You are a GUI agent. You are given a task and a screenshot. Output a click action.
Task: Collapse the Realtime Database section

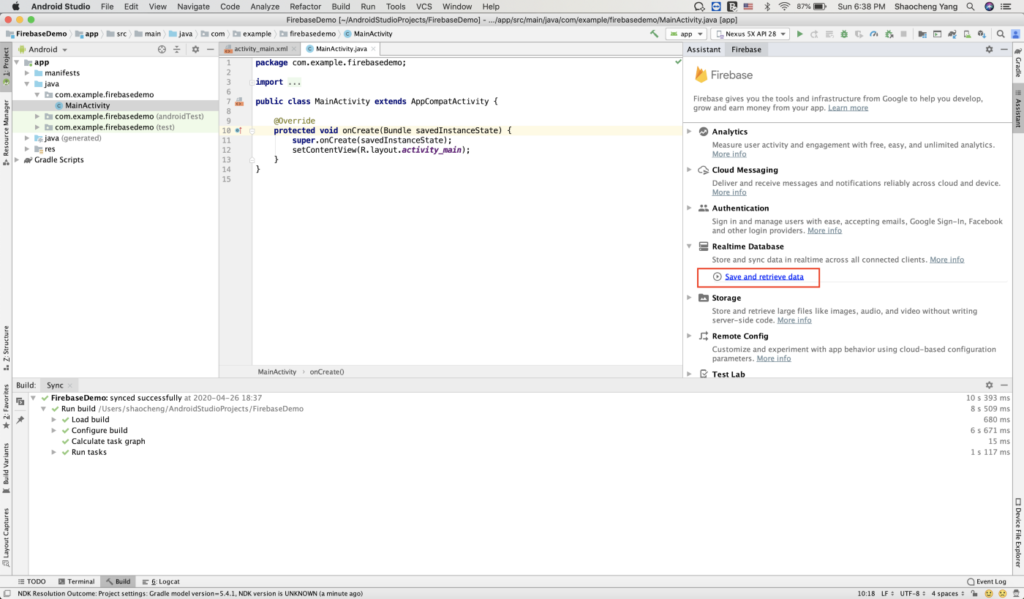pyautogui.click(x=689, y=246)
